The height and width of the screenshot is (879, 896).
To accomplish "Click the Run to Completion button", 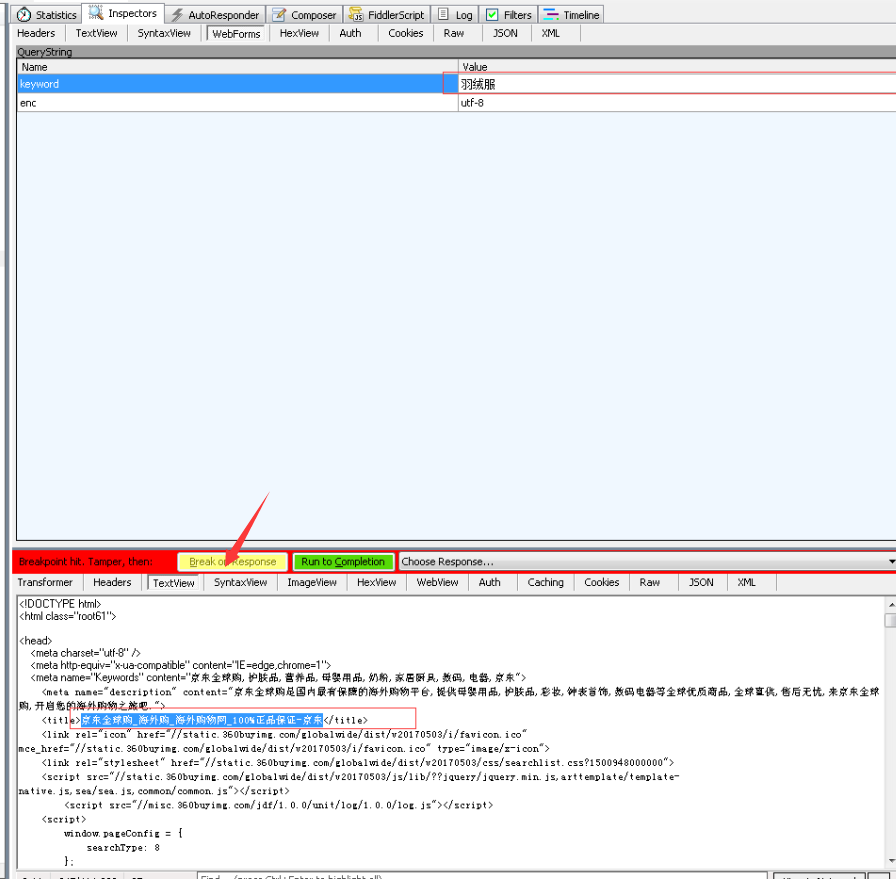I will click(x=343, y=562).
